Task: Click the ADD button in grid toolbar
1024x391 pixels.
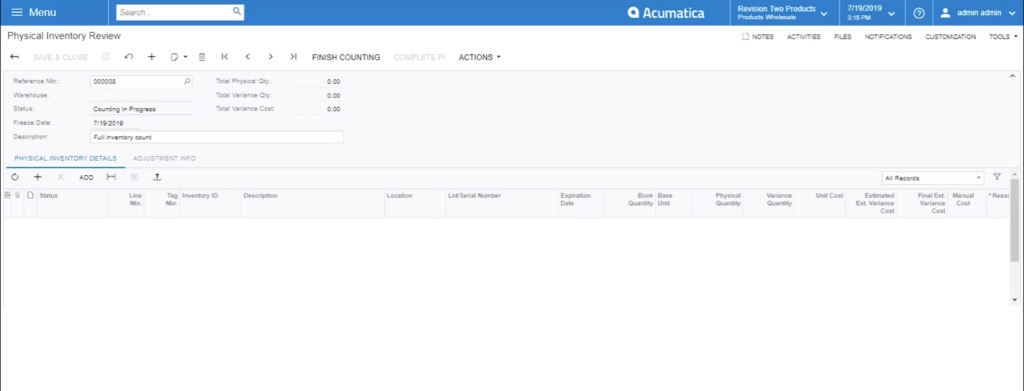Action: pos(86,178)
